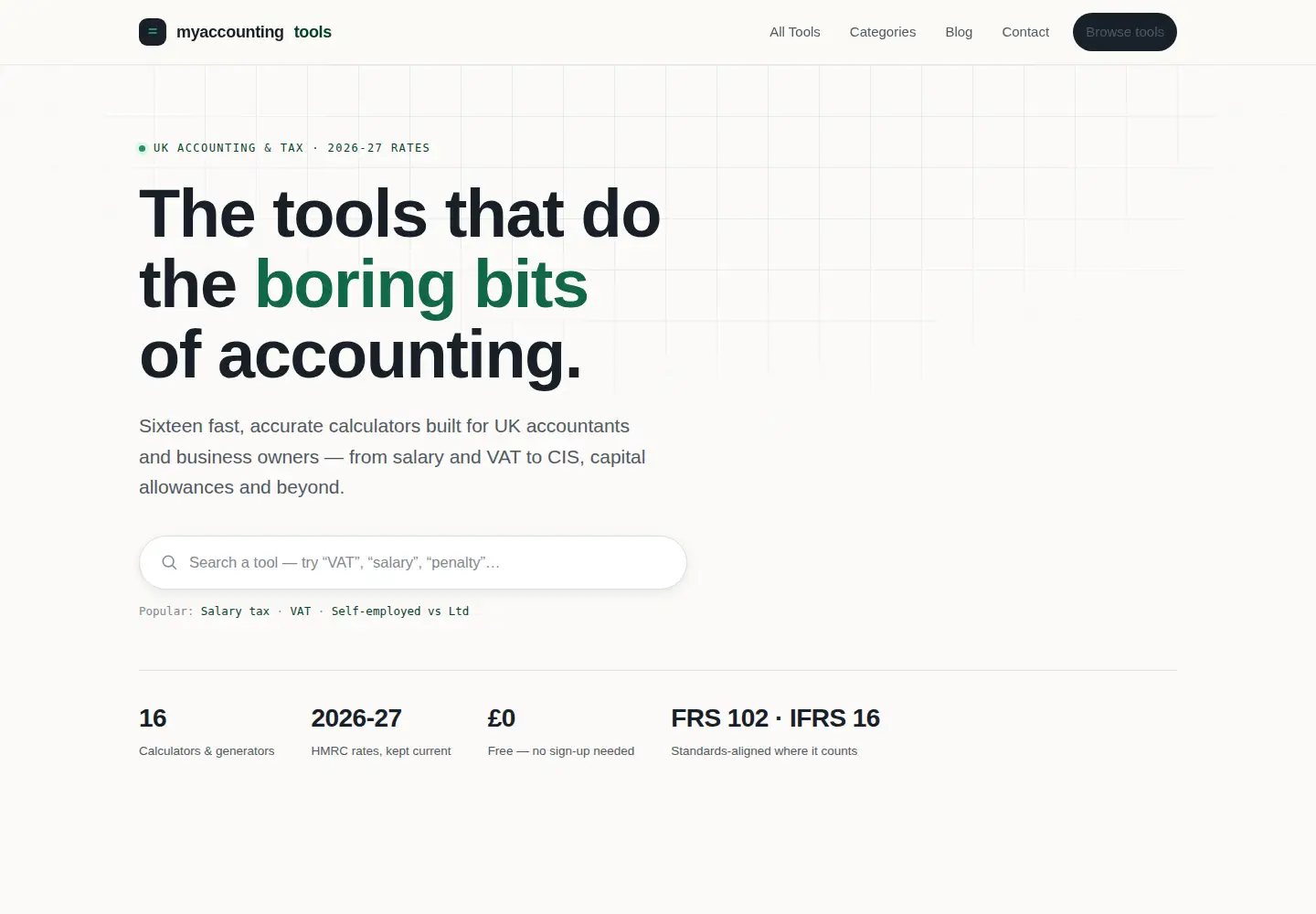
Task: Click 'Standards-aligned where it counts' caption
Action: pos(764,751)
